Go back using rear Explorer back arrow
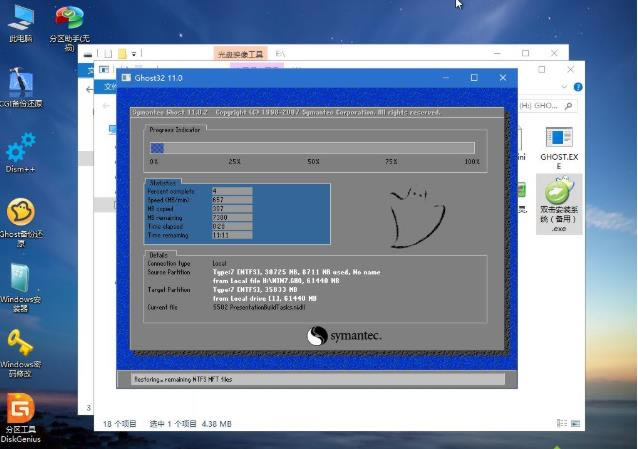 coord(90,89)
